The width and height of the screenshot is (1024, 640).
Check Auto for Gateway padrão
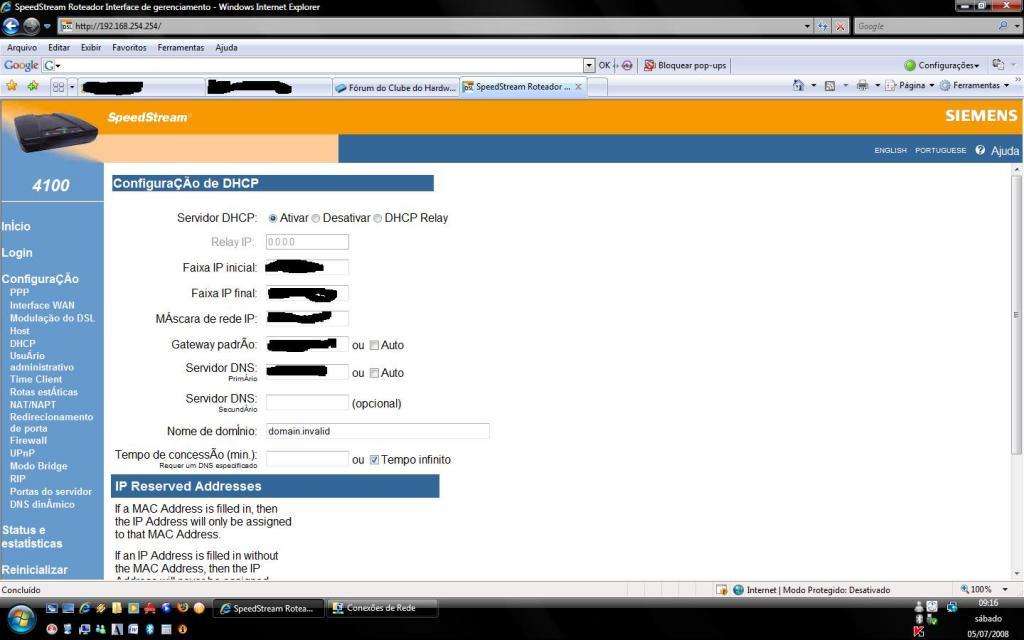pos(374,345)
